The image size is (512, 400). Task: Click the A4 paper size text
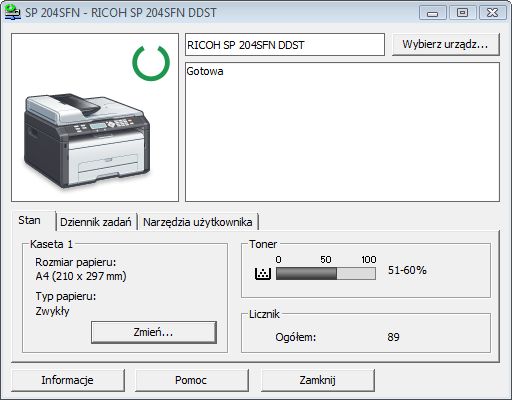click(x=81, y=276)
